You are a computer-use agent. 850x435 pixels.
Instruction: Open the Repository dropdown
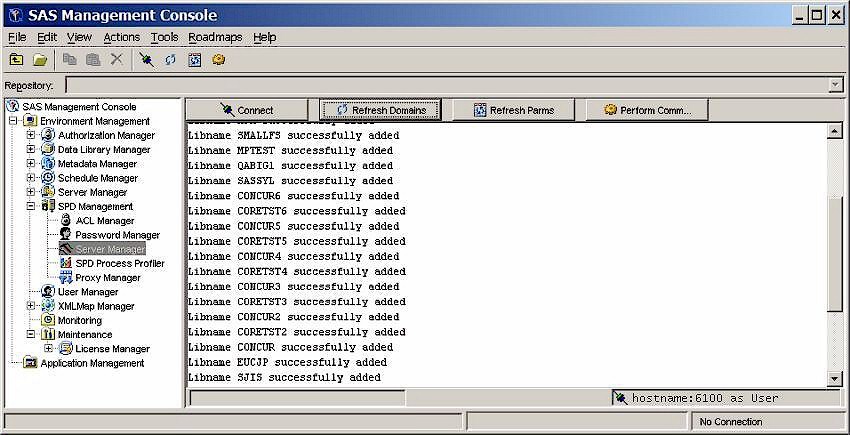(x=836, y=85)
